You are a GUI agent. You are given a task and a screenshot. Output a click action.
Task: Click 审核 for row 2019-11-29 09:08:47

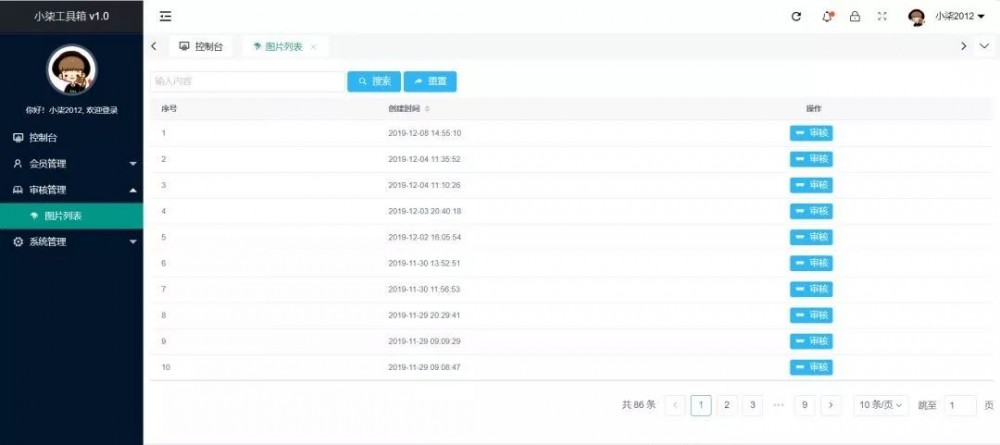(x=811, y=368)
